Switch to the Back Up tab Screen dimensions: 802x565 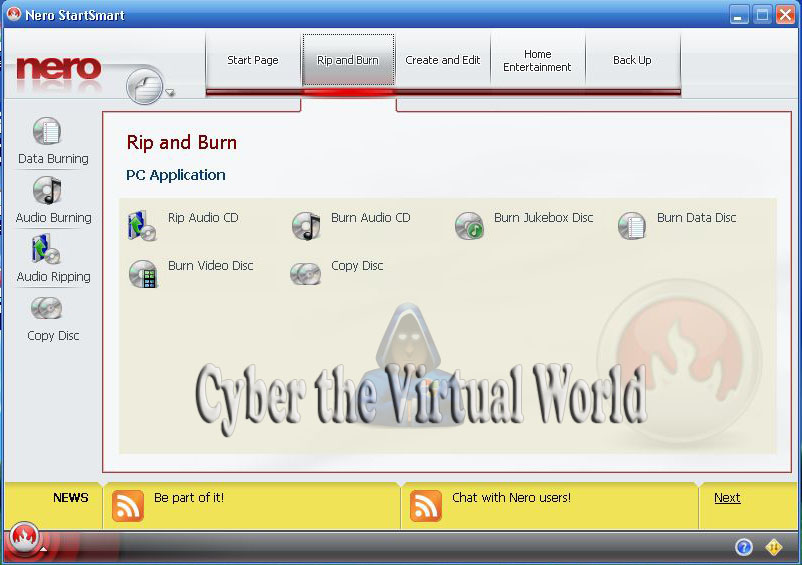tap(632, 60)
